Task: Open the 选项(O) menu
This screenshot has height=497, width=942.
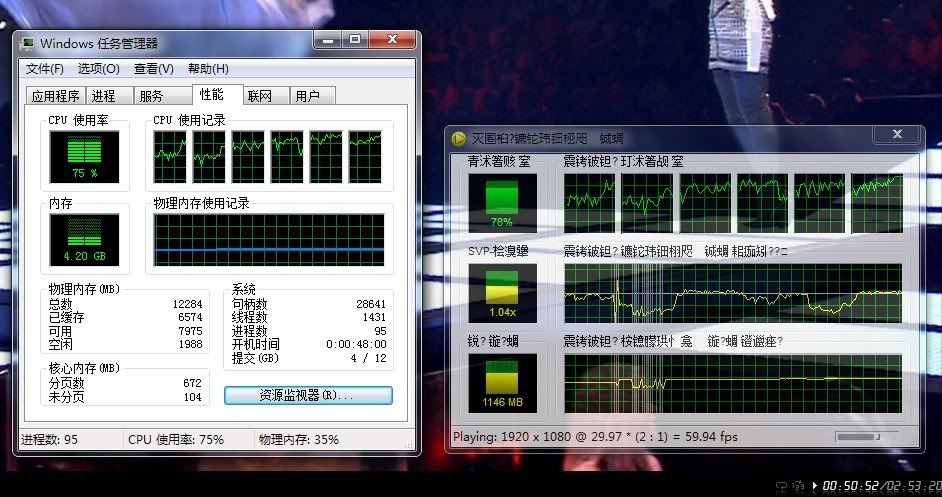Action: pyautogui.click(x=99, y=69)
